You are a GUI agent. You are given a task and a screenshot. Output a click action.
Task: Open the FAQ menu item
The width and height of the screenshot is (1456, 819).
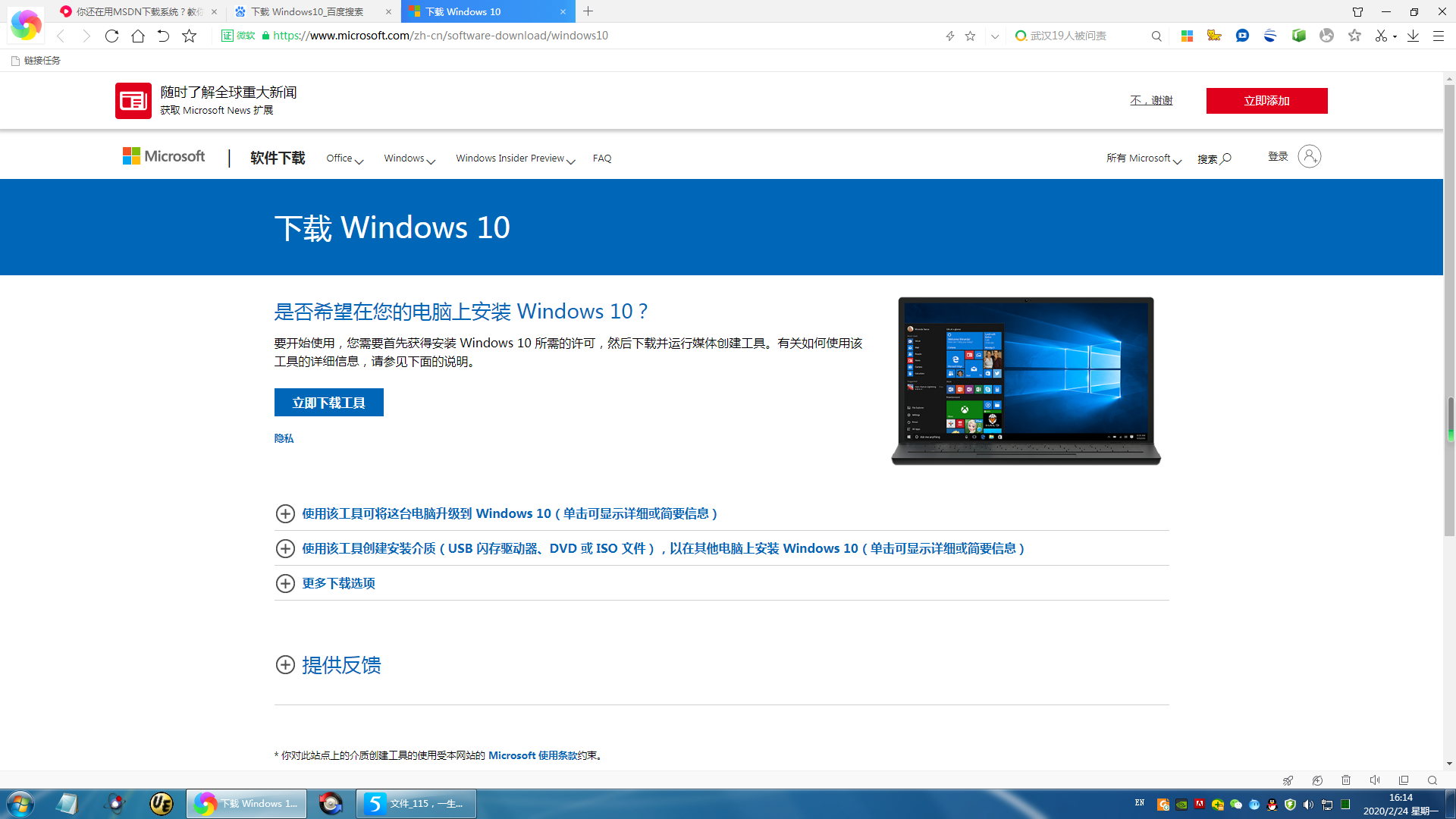pos(602,158)
